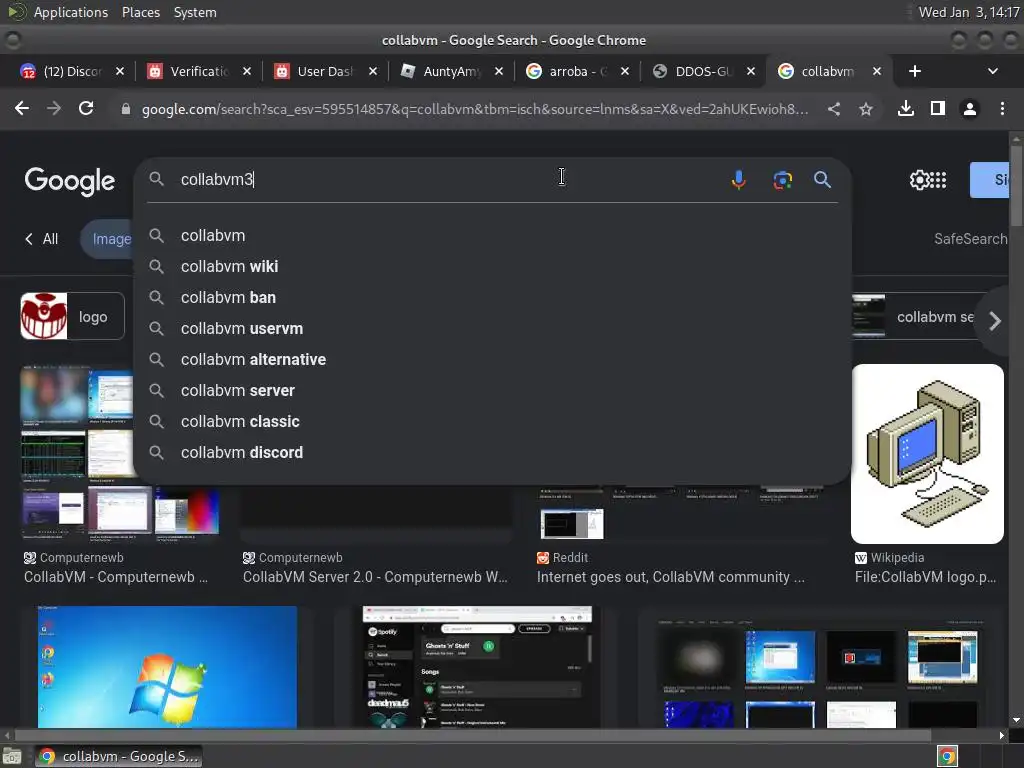Open the tab search dropdown arrow
1024x768 pixels.
[993, 71]
